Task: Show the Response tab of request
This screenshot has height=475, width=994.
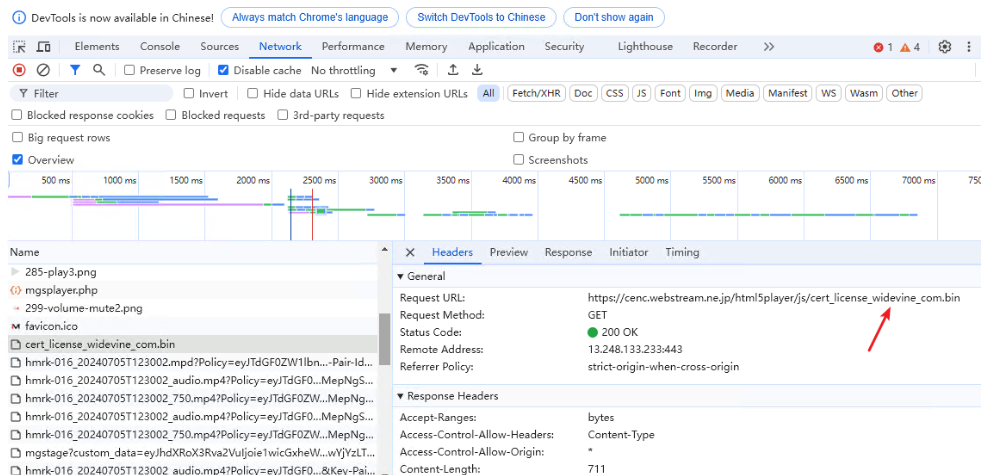Action: click(x=568, y=252)
